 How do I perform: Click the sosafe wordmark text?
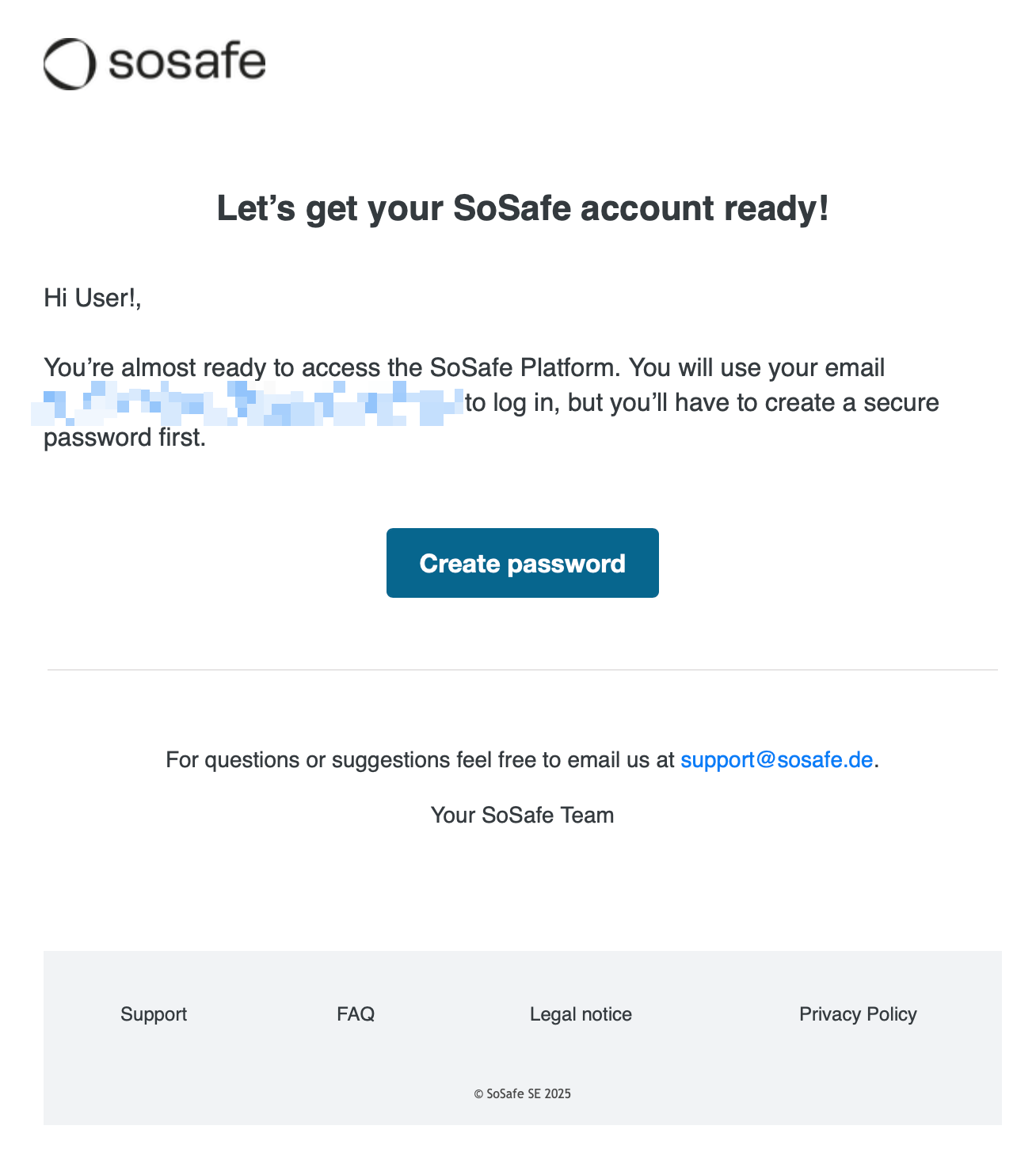187,63
